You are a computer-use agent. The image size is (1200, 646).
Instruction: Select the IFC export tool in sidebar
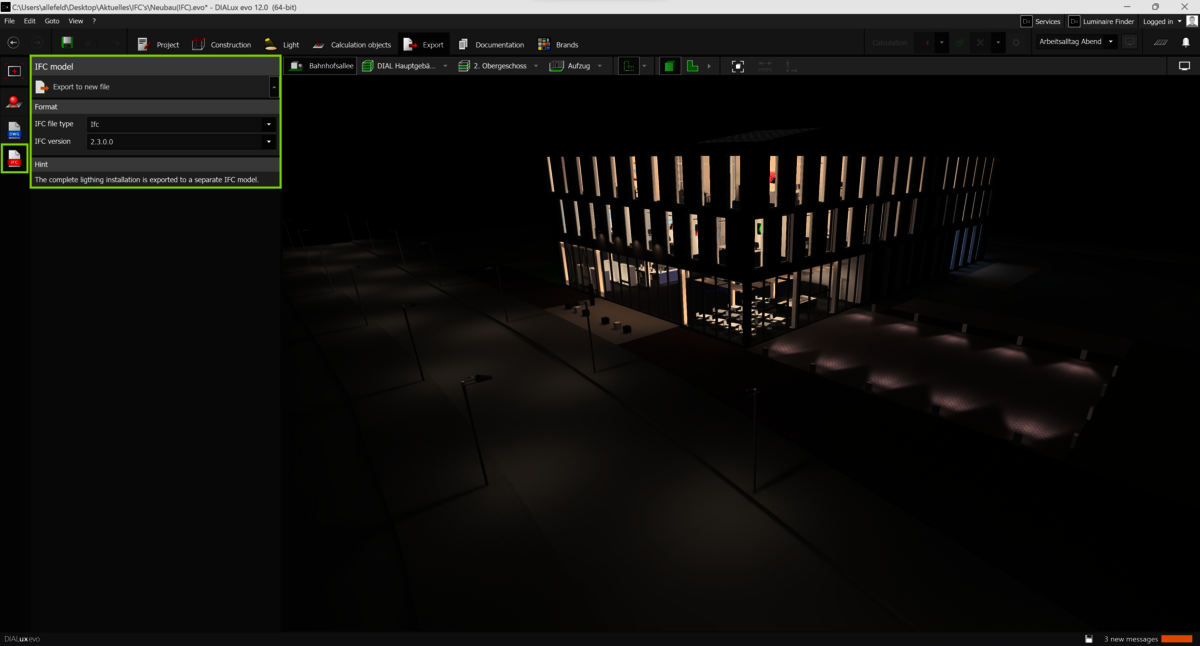pos(14,158)
